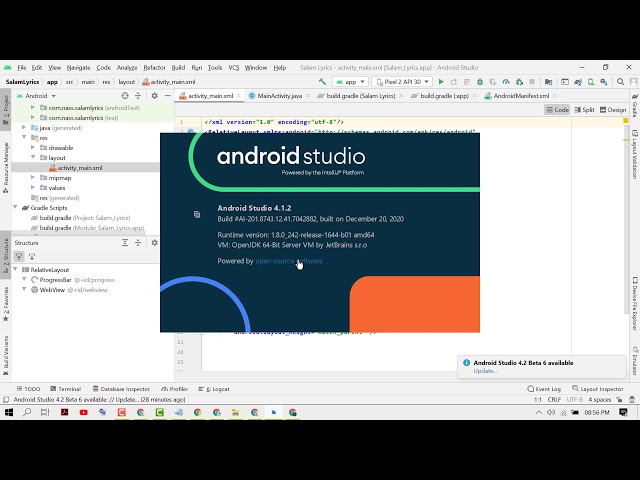Viewport: 640px width, 480px height.
Task: Click the Apply Changes icon next to Run
Action: pyautogui.click(x=454, y=82)
